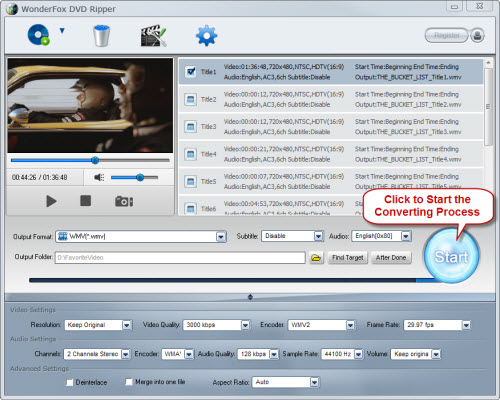500x400 pixels.
Task: Click the Load DVD disc icon
Action: point(39,35)
